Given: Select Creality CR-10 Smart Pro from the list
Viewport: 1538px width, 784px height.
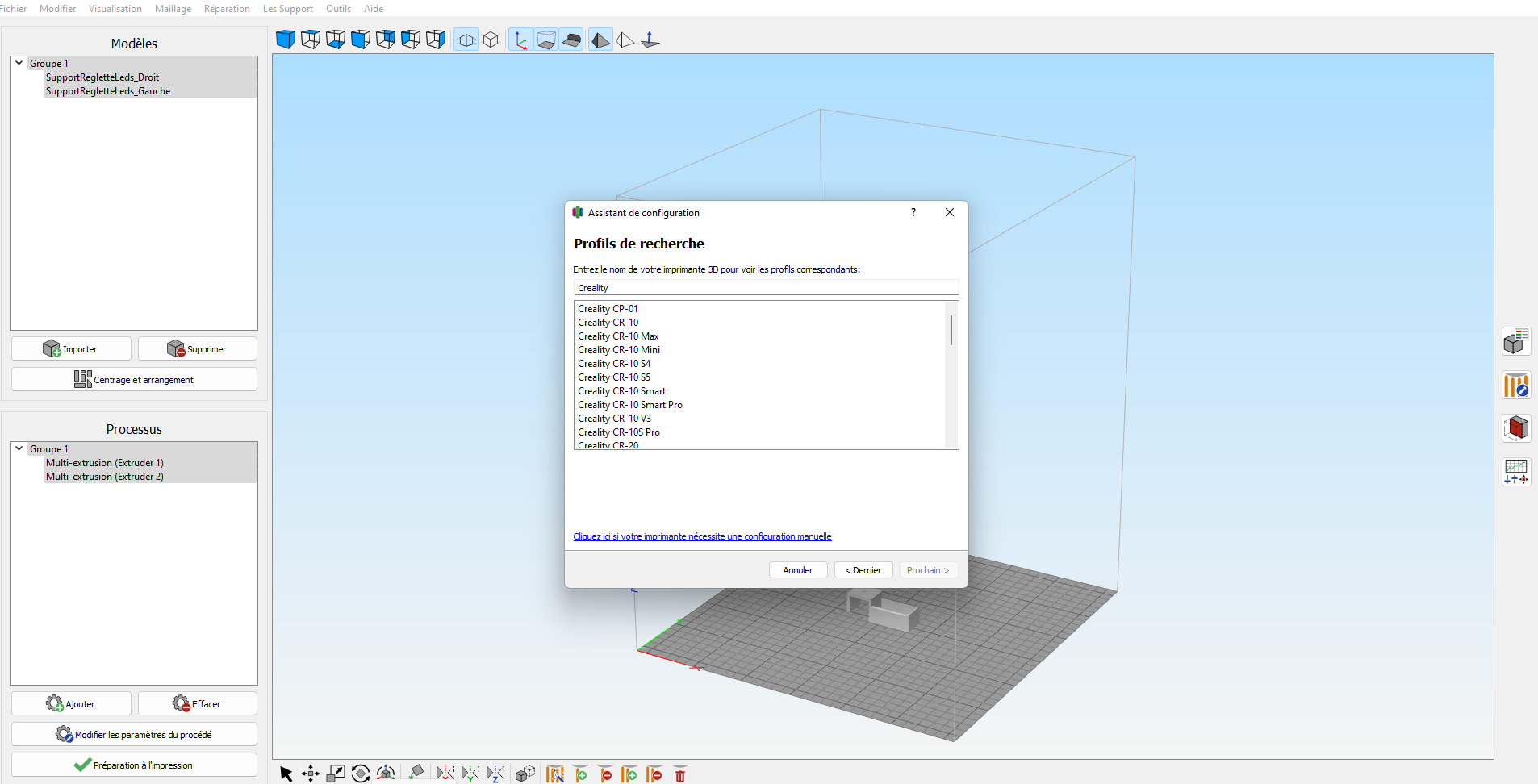Looking at the screenshot, I should (630, 405).
